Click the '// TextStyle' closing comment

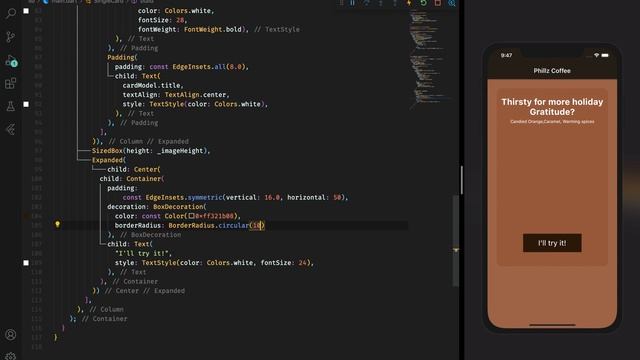click(277, 29)
